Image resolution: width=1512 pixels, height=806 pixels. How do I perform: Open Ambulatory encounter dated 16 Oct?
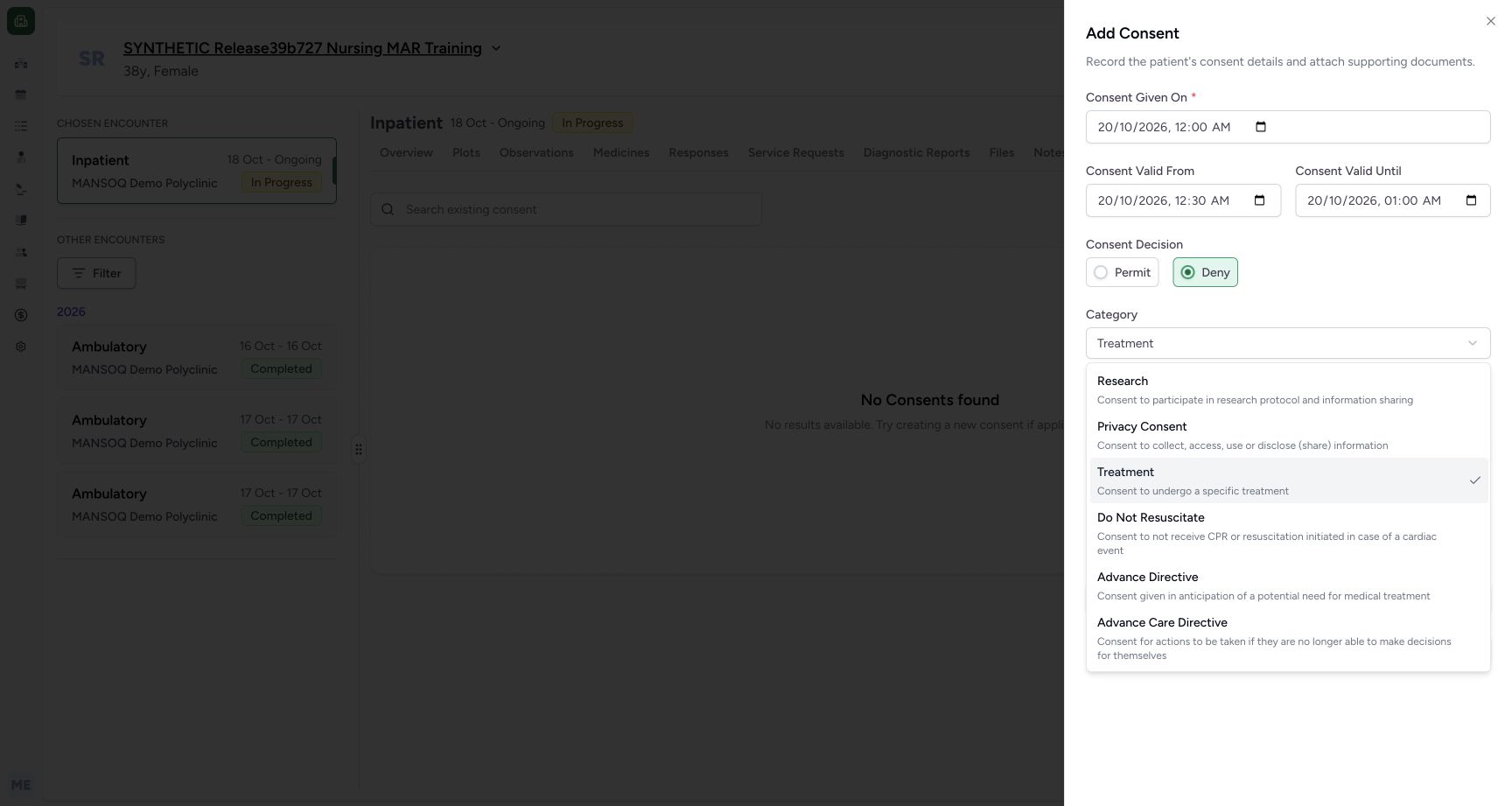(197, 357)
